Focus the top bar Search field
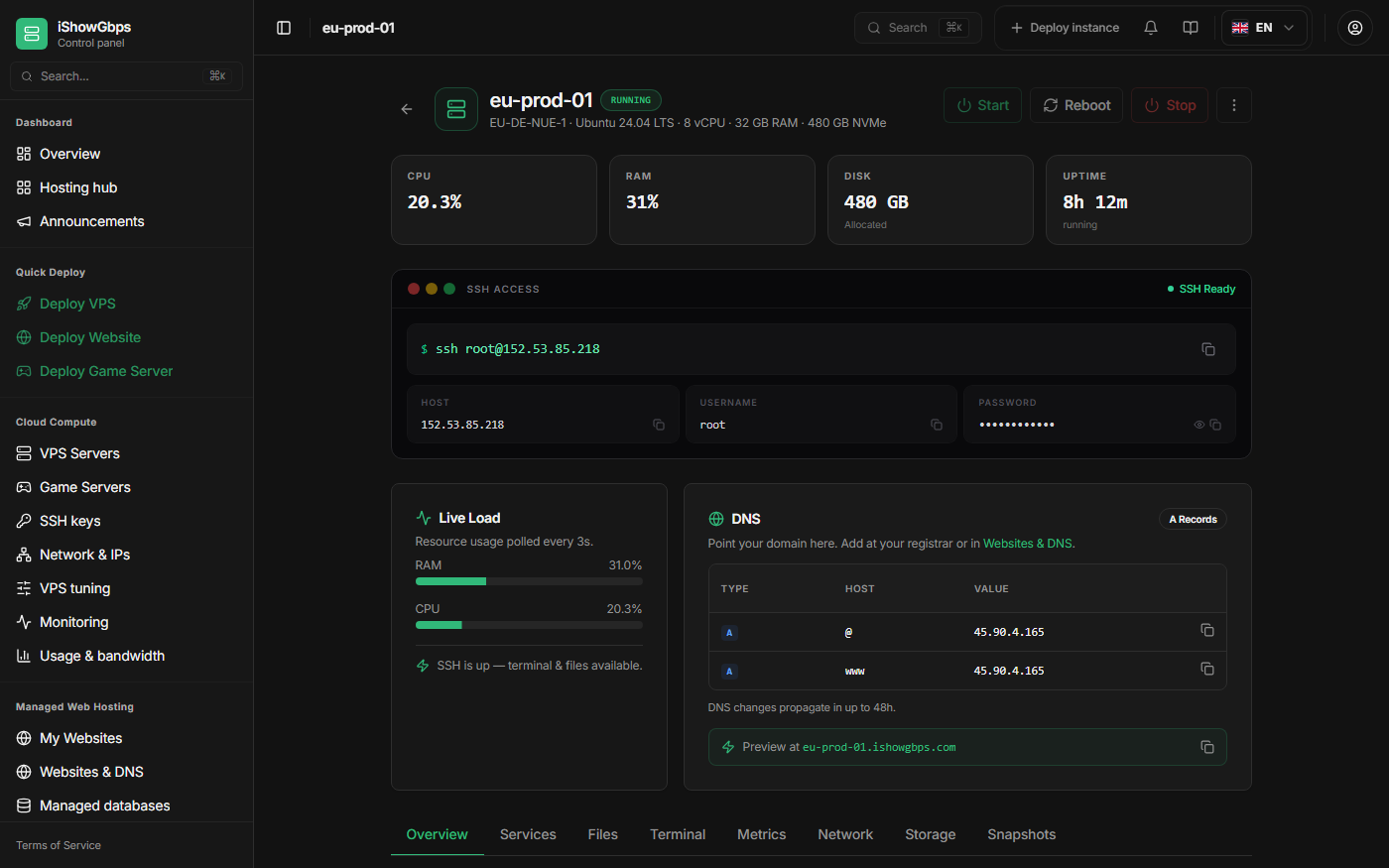Image resolution: width=1389 pixels, height=868 pixels. click(x=918, y=28)
